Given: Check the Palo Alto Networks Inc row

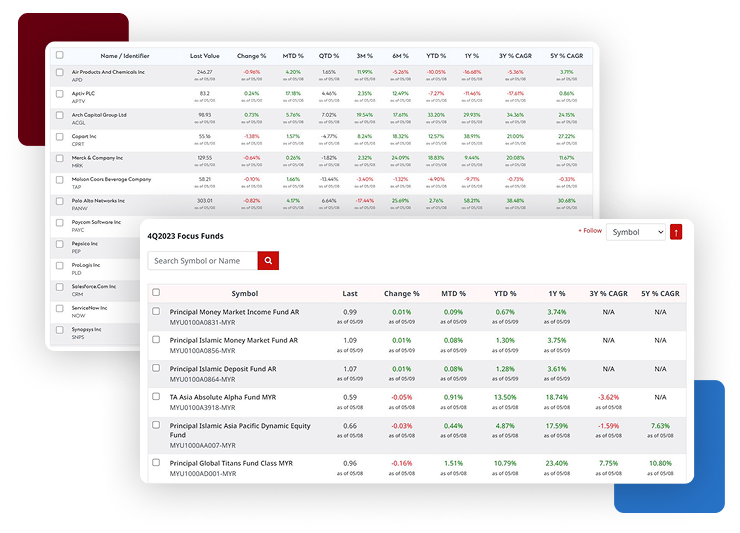Looking at the screenshot, I should click(59, 201).
